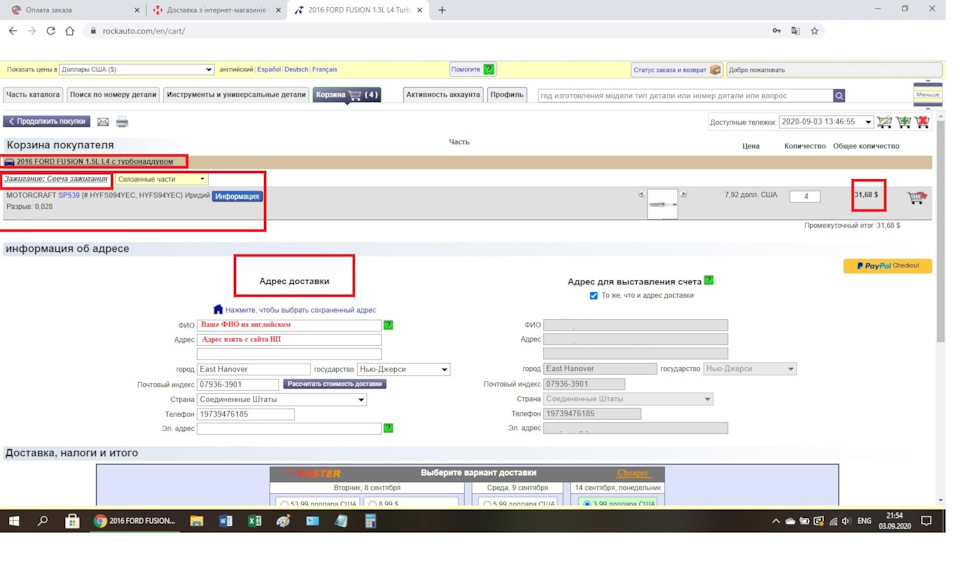Open the Активность аккаунта tab

click(x=443, y=95)
